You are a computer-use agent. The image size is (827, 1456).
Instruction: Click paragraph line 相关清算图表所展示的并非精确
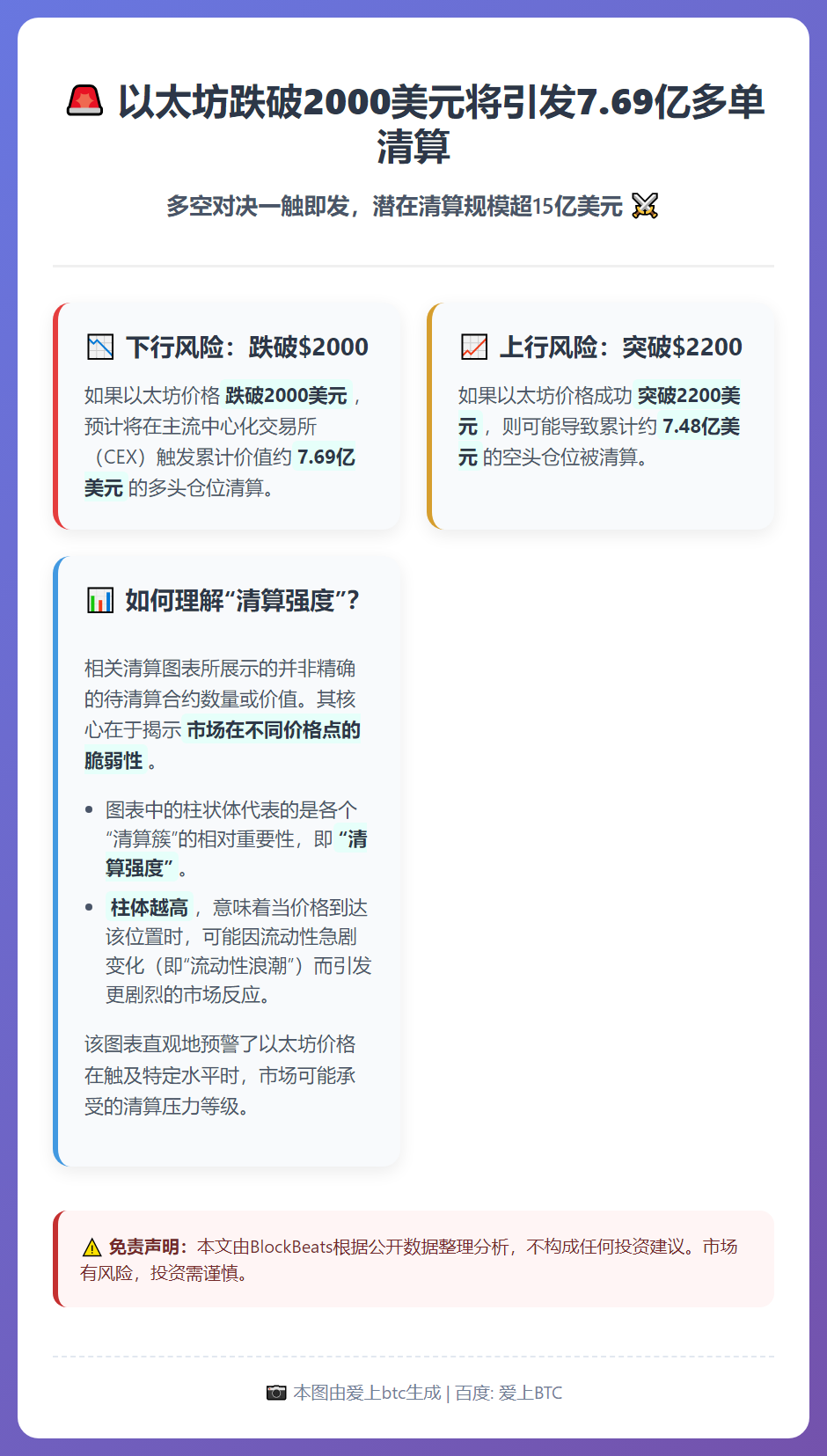tap(220, 668)
